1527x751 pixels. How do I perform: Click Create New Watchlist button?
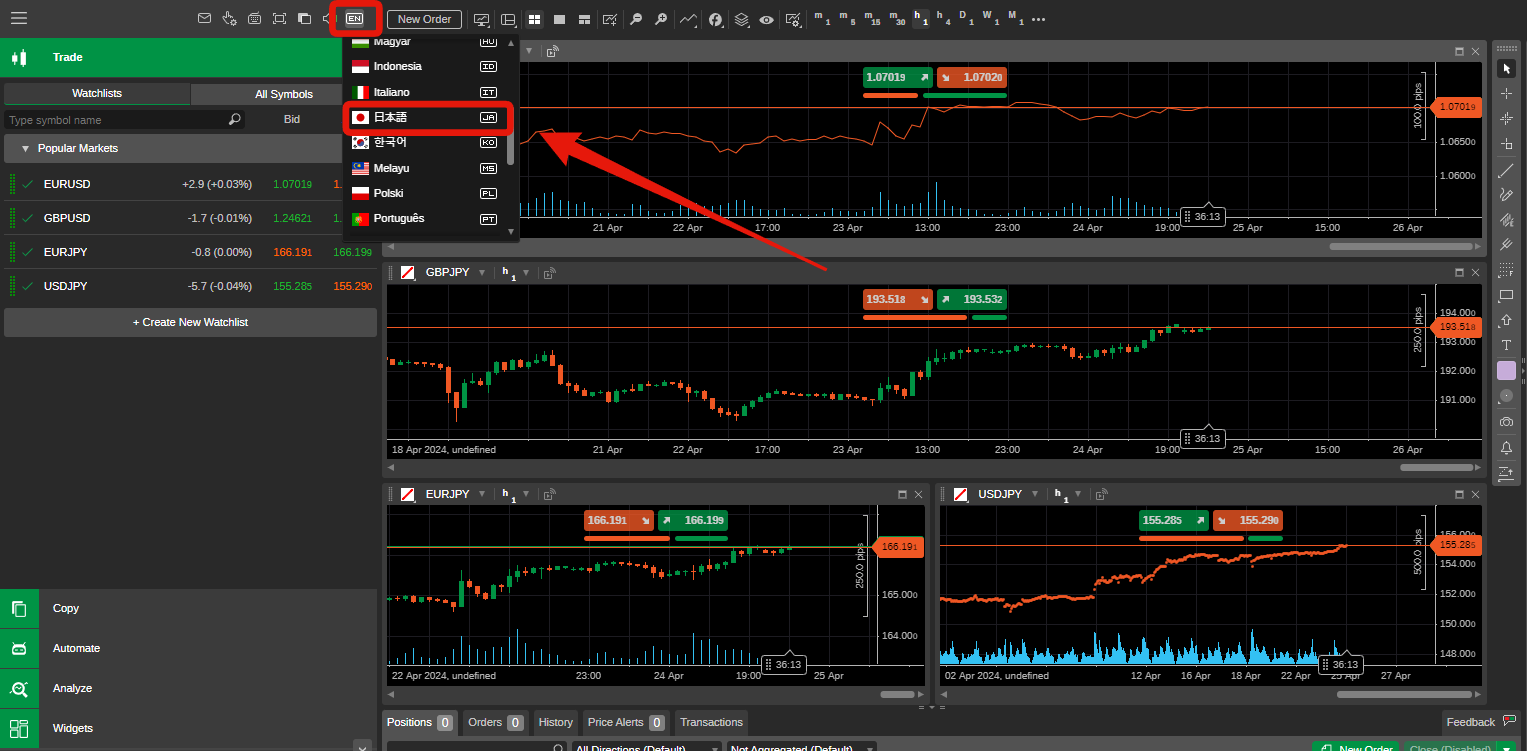click(190, 322)
